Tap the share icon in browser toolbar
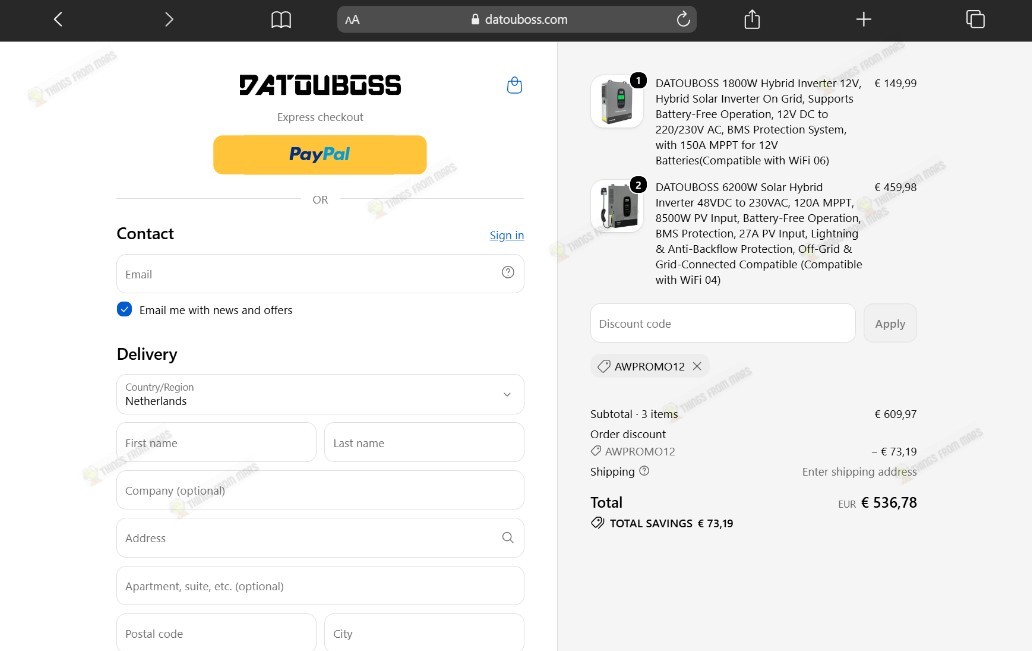Viewport: 1032px width, 651px height. pyautogui.click(x=752, y=19)
